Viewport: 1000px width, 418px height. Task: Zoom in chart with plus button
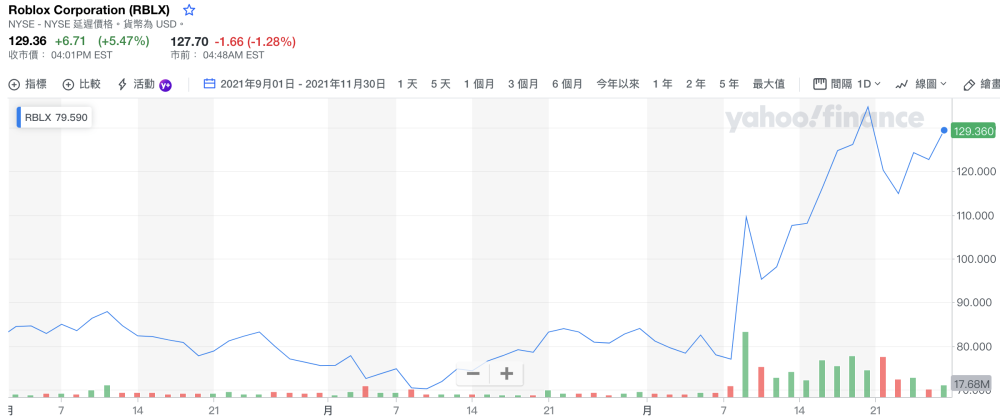click(x=507, y=374)
